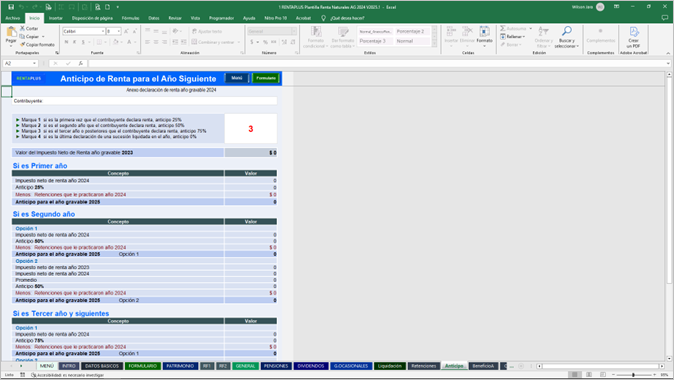Click Accesibilidad status bar message
The image size is (674, 380).
[x=67, y=375]
